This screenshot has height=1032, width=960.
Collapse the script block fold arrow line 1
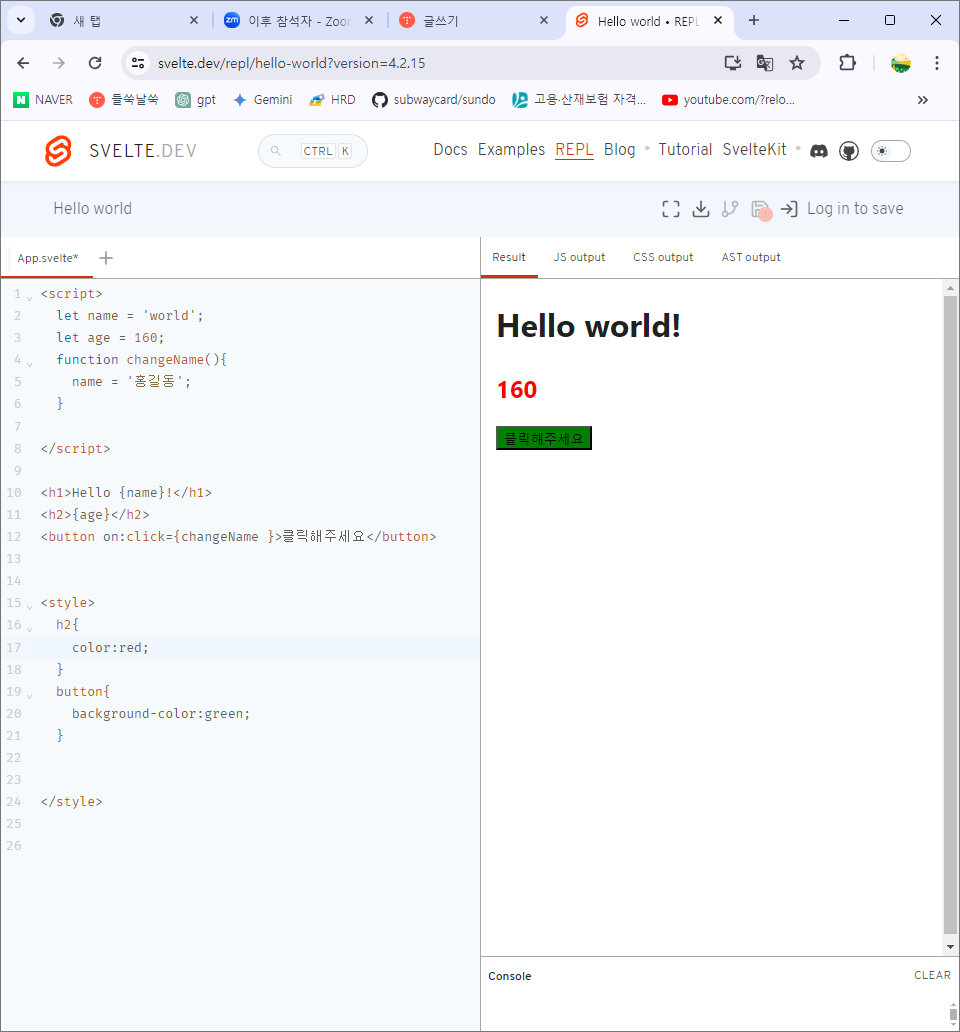pyautogui.click(x=30, y=297)
